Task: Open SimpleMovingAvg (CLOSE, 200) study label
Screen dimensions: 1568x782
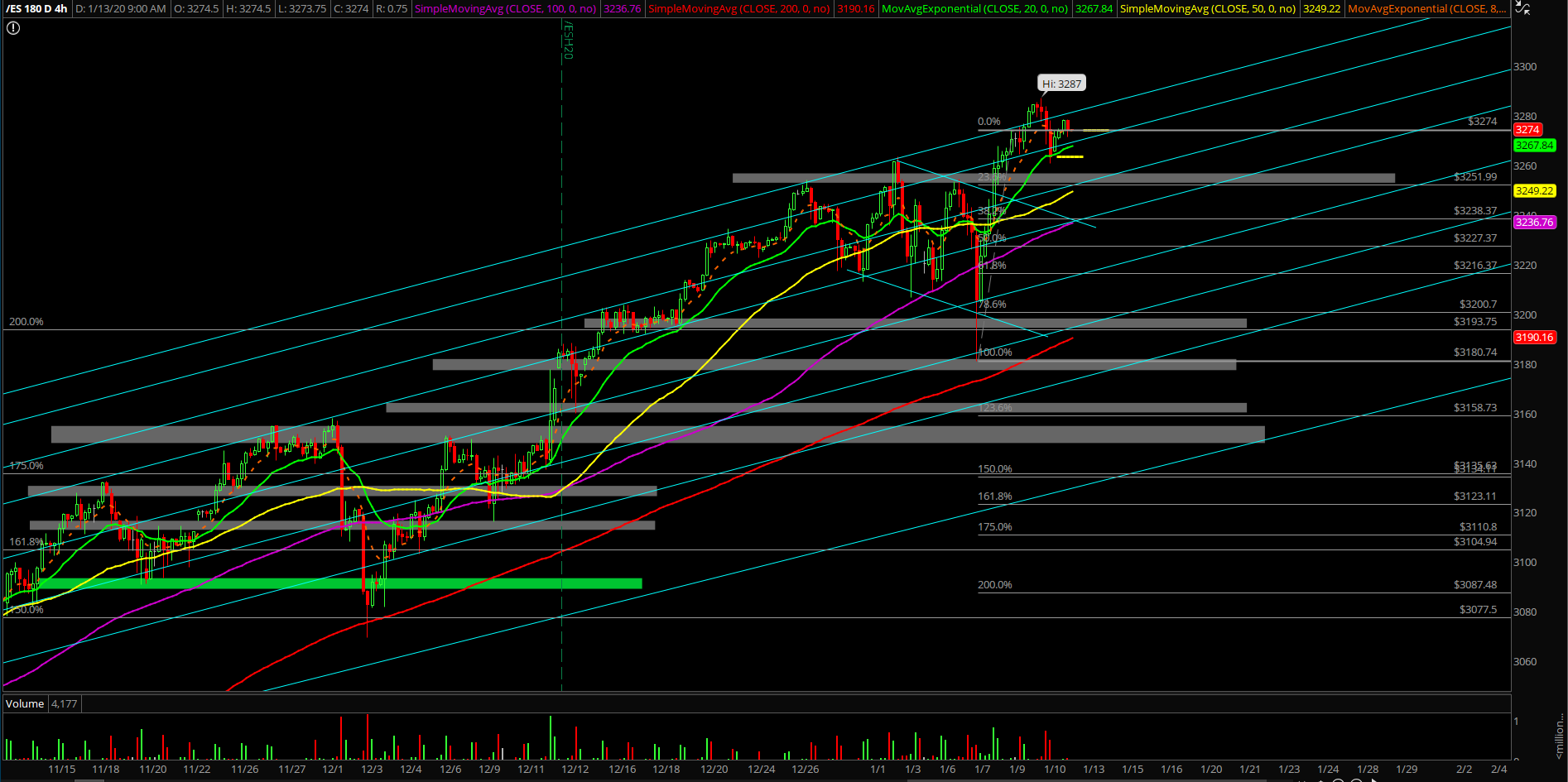Action: click(739, 8)
